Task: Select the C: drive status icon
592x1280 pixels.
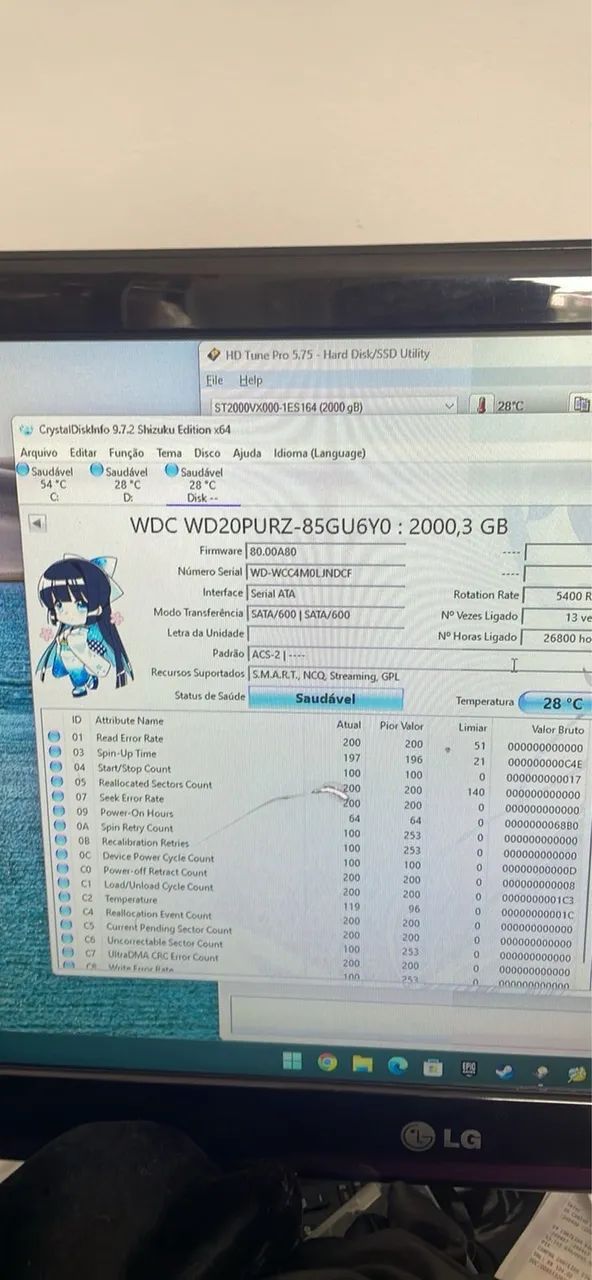Action: pos(23,469)
